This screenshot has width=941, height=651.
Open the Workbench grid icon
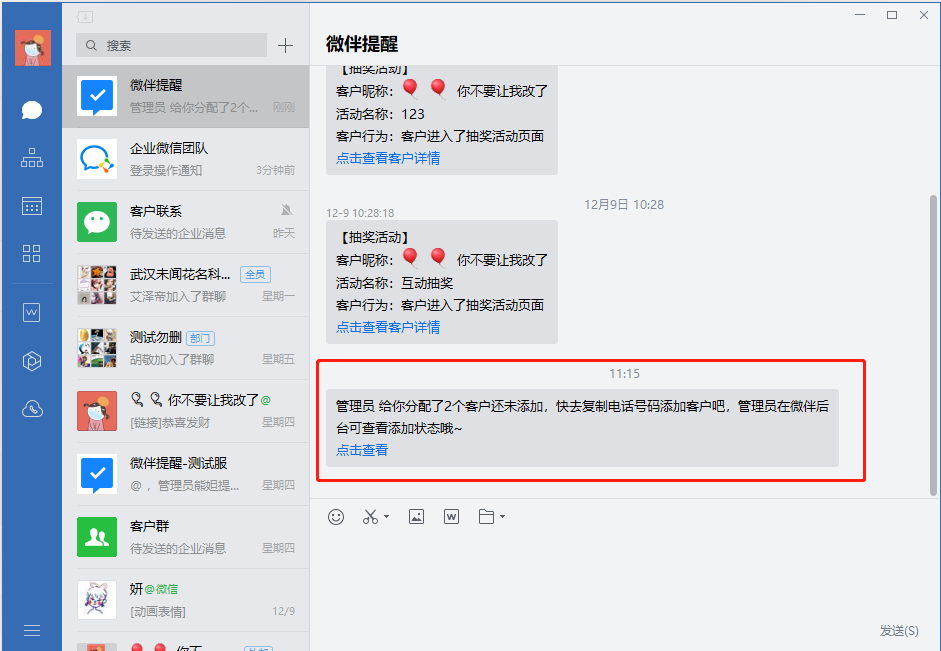[32, 253]
